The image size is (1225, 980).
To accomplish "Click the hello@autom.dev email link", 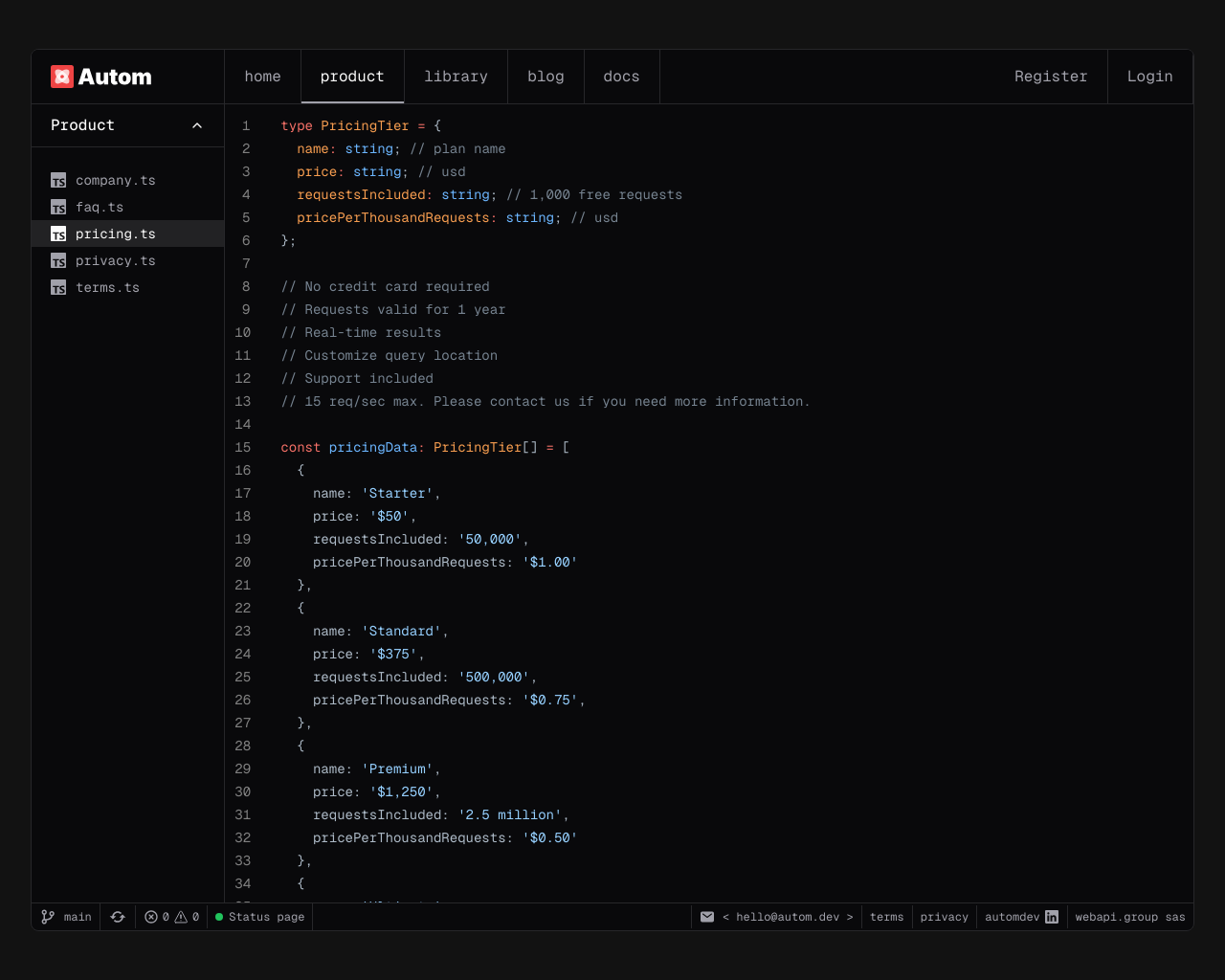I will click(788, 917).
